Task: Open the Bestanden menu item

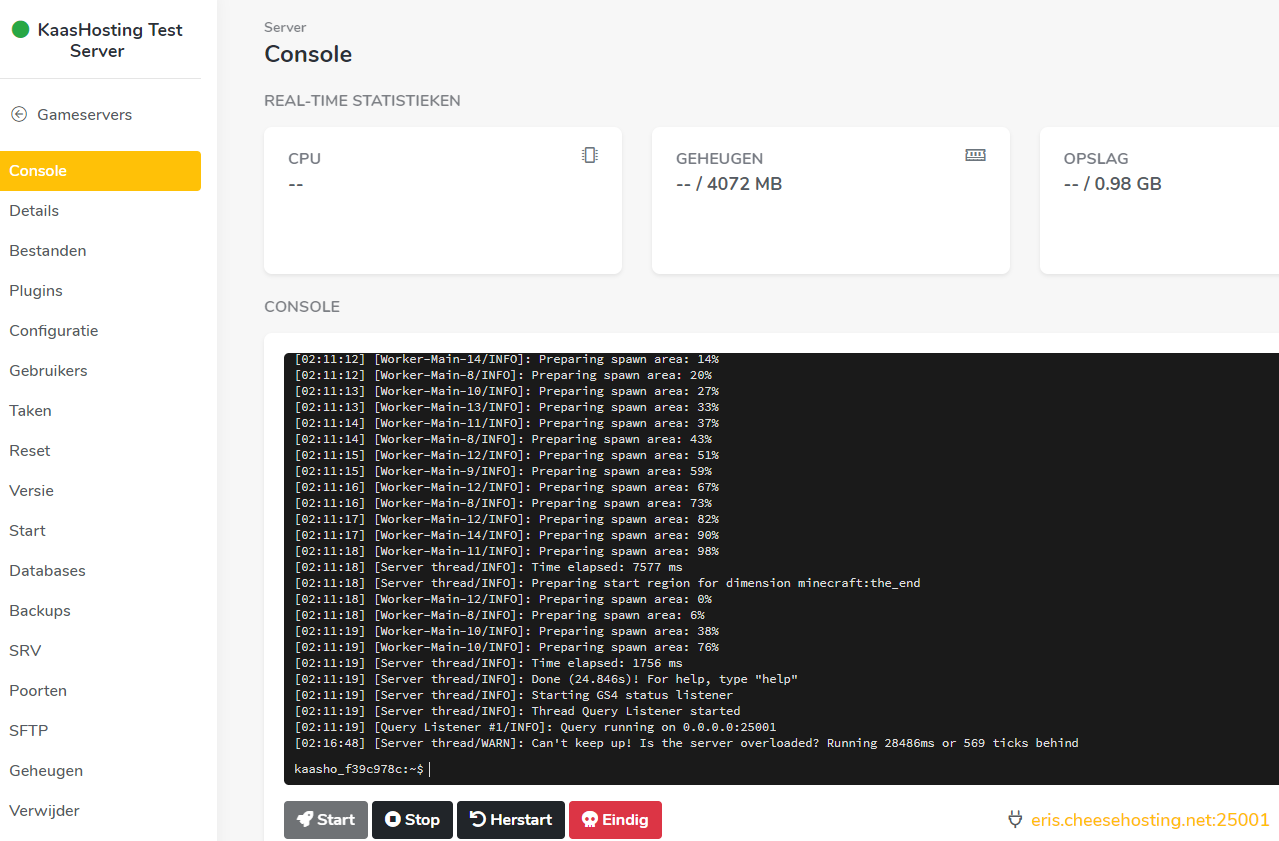Action: pyautogui.click(x=48, y=251)
